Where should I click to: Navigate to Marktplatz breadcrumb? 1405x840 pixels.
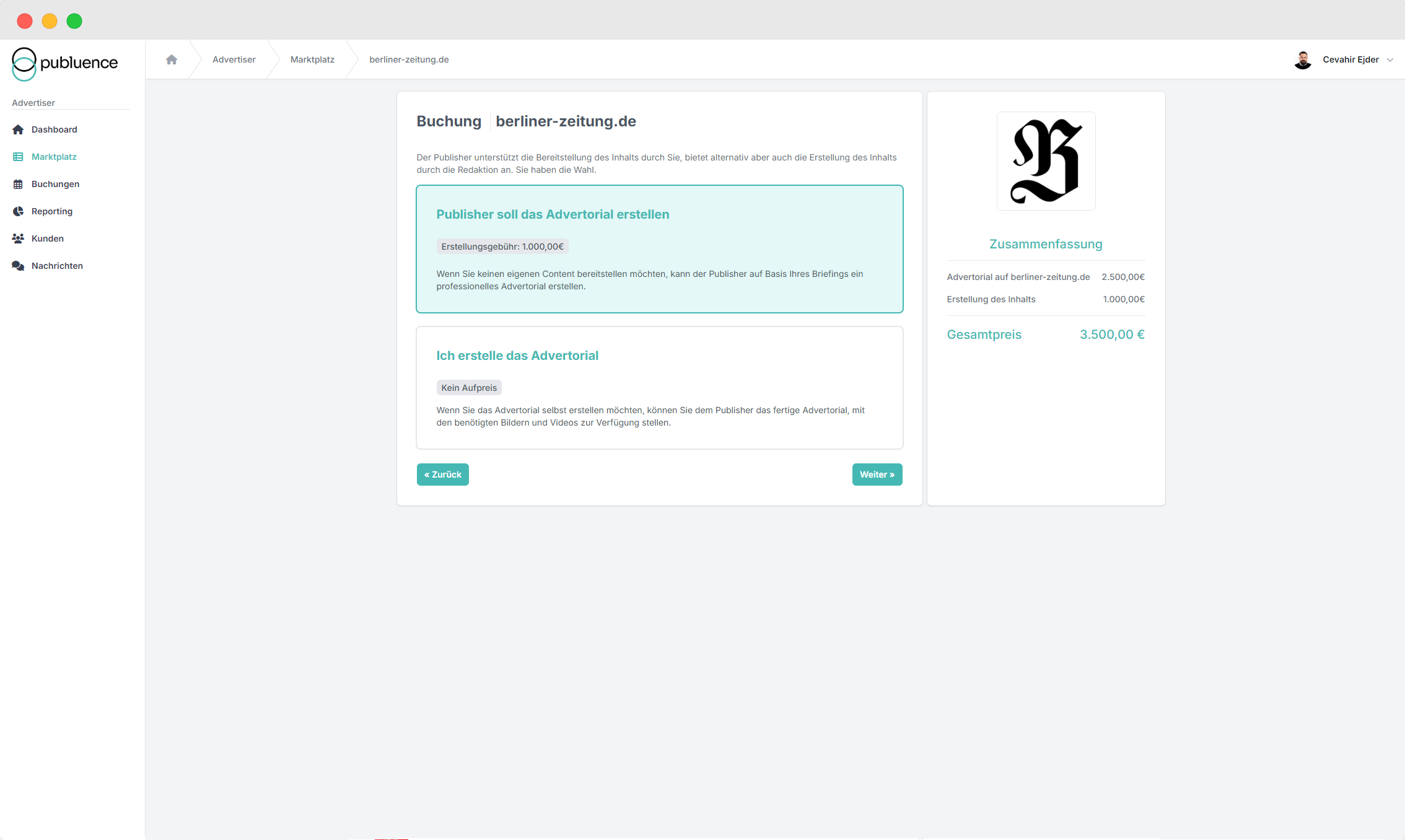(312, 59)
